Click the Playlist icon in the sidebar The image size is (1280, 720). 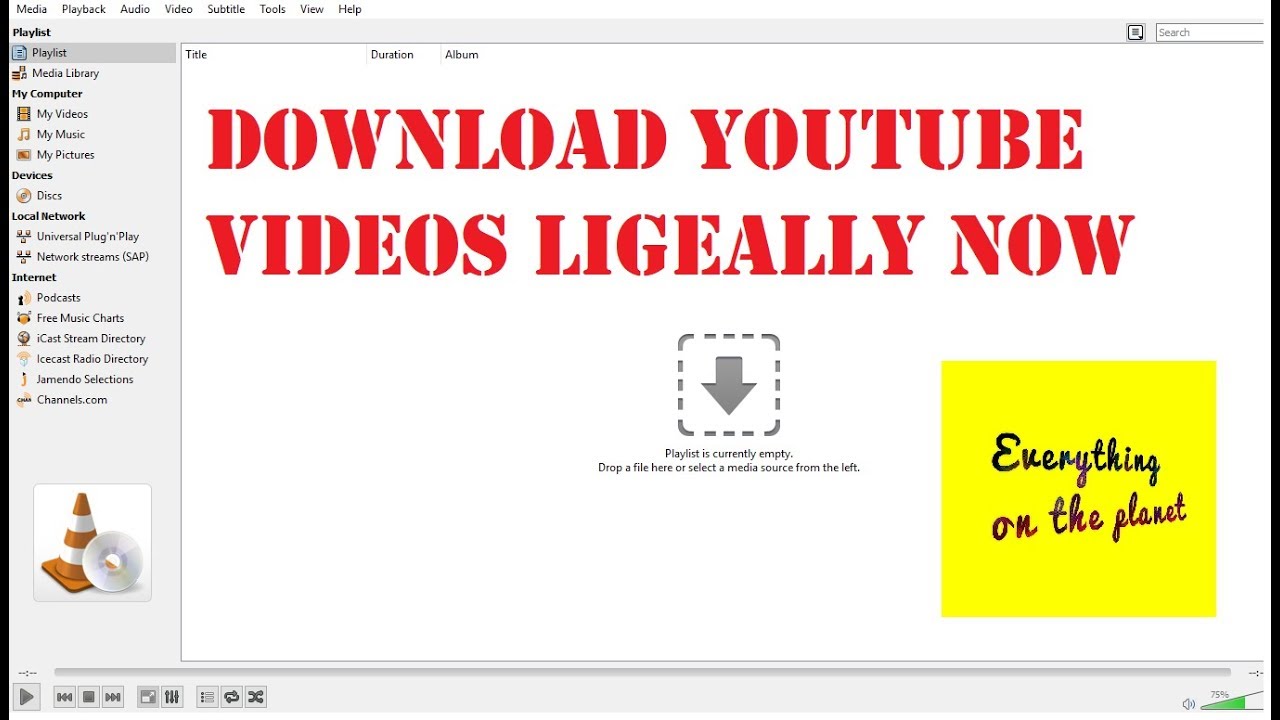(19, 53)
